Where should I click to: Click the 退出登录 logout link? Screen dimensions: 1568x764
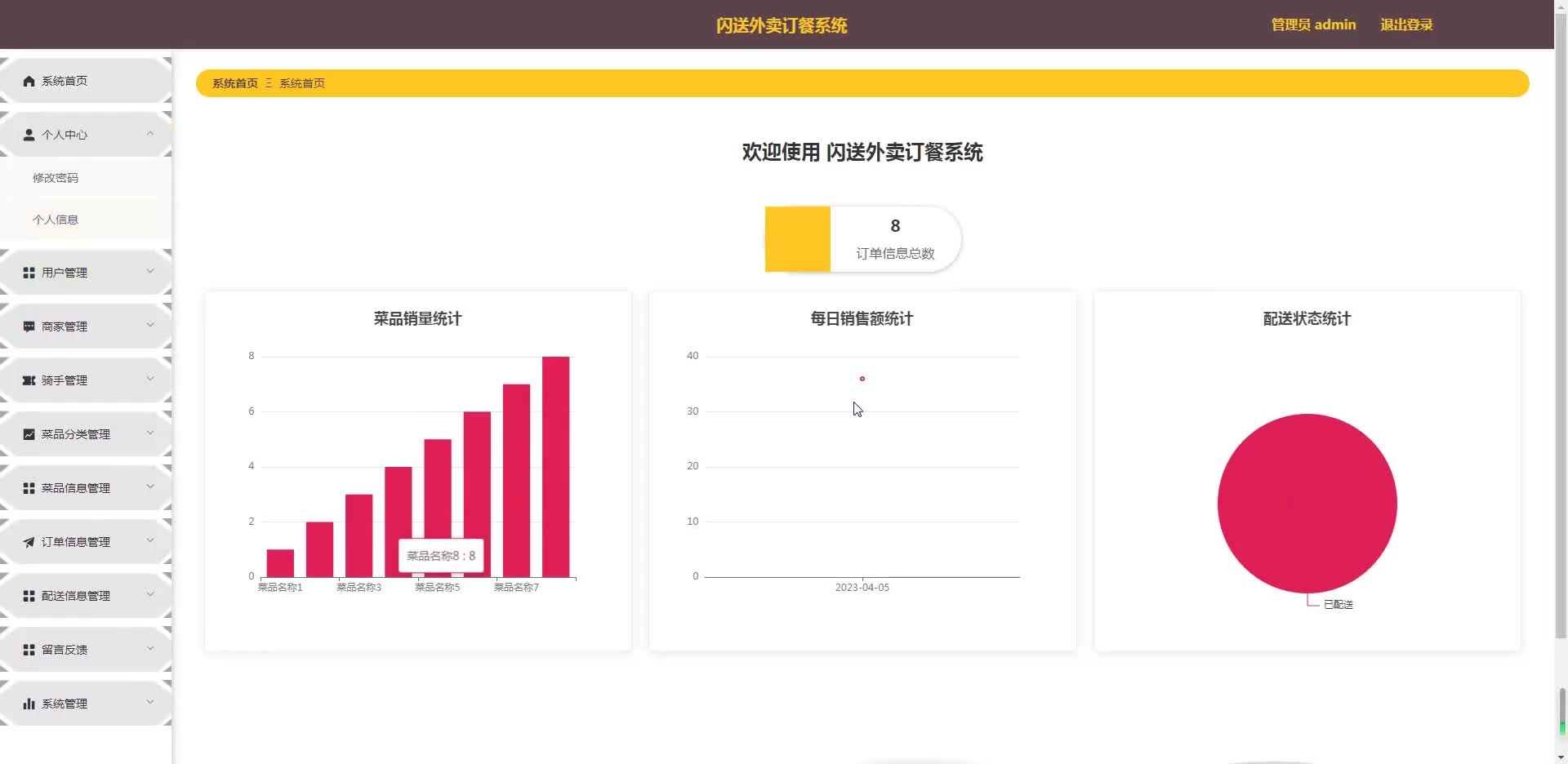(x=1406, y=24)
